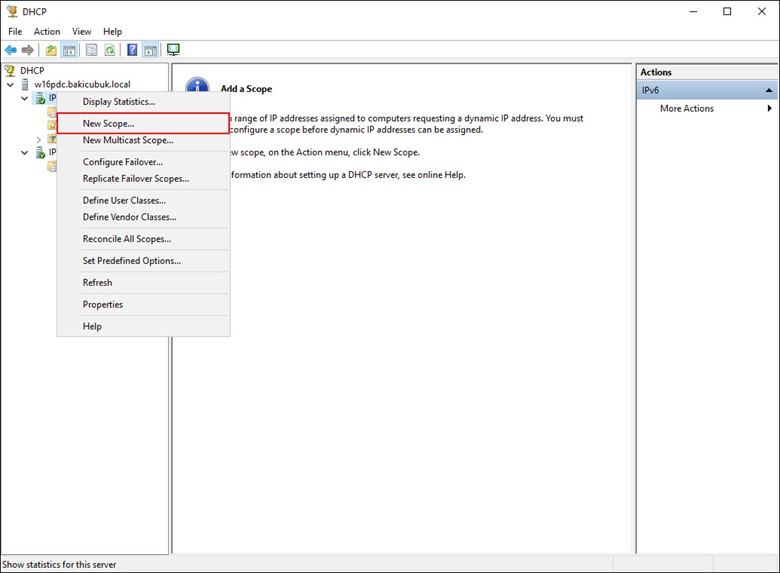Collapse the second IP node chevron
The width and height of the screenshot is (780, 573).
click(x=24, y=153)
